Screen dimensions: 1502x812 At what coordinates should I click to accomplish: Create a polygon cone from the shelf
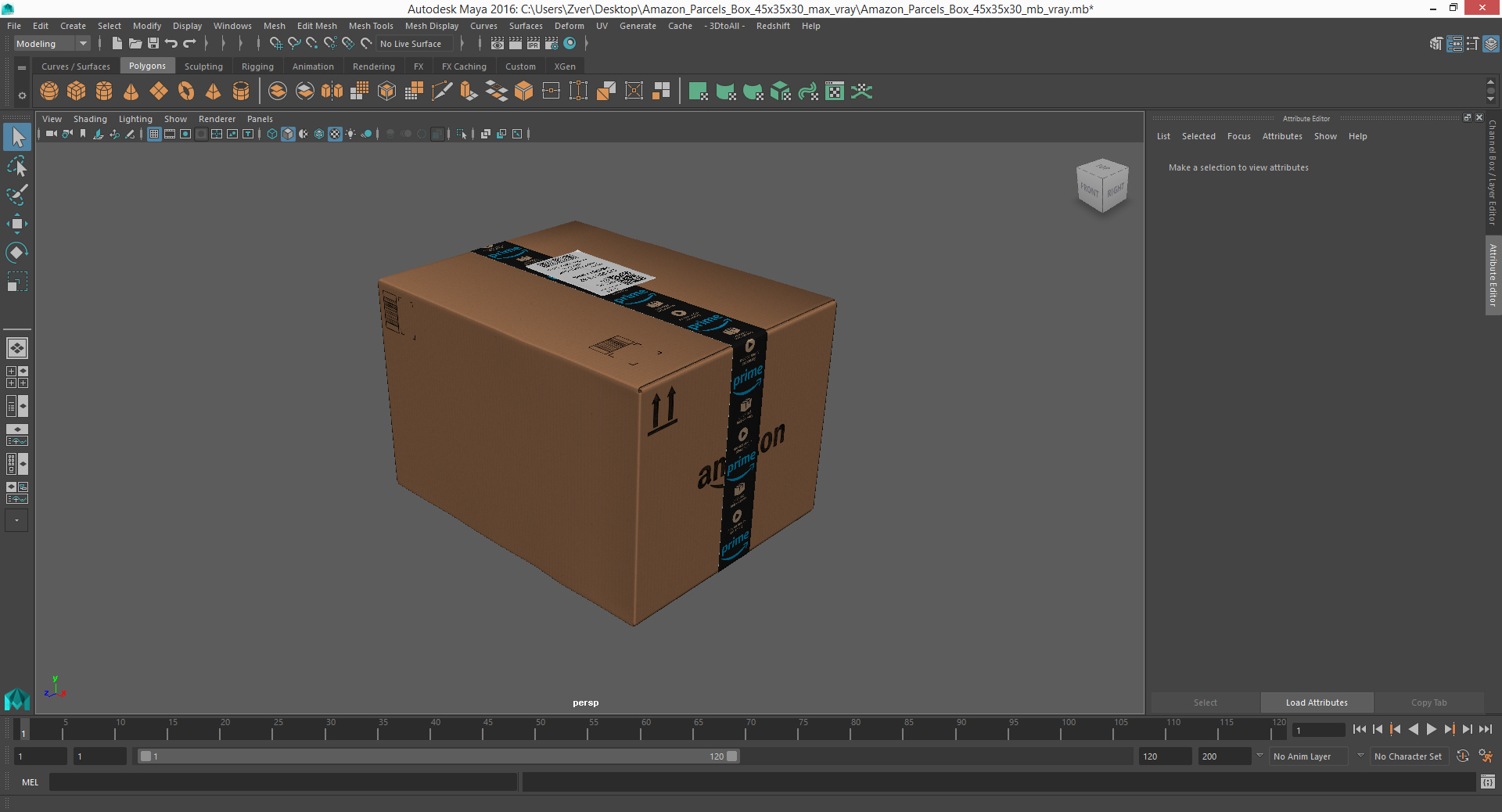click(131, 92)
